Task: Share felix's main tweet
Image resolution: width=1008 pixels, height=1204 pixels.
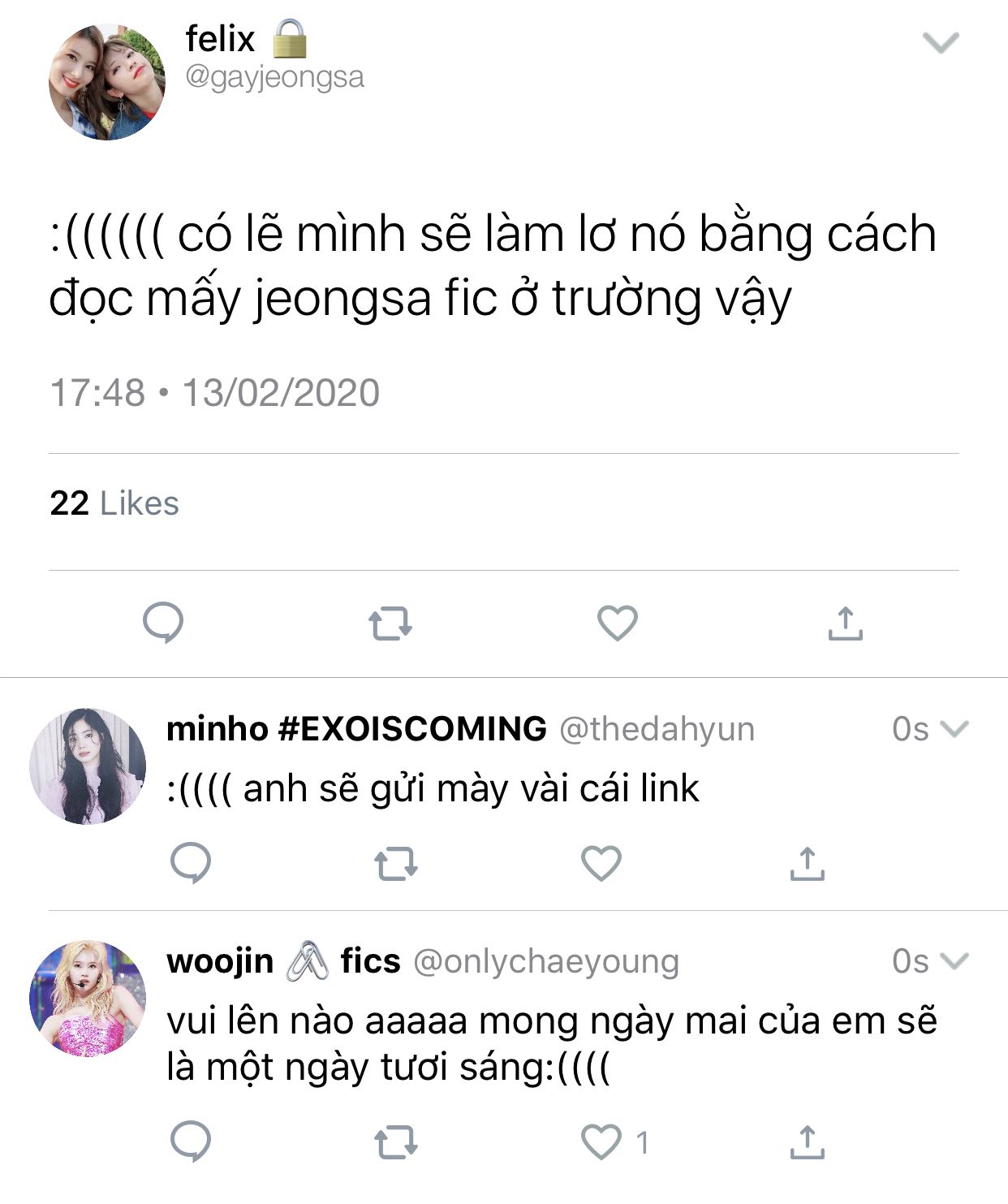Action: [x=845, y=623]
